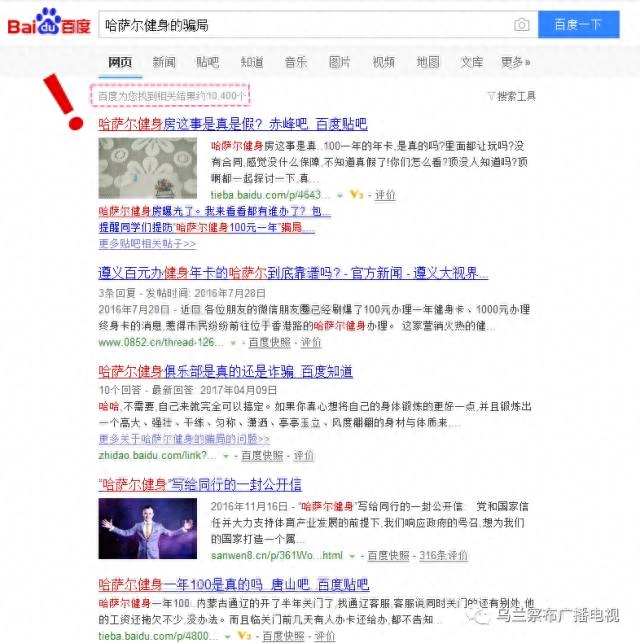Open the 搜索工具 filter icon
Image resolution: width=640 pixels, height=643 pixels.
[491, 96]
